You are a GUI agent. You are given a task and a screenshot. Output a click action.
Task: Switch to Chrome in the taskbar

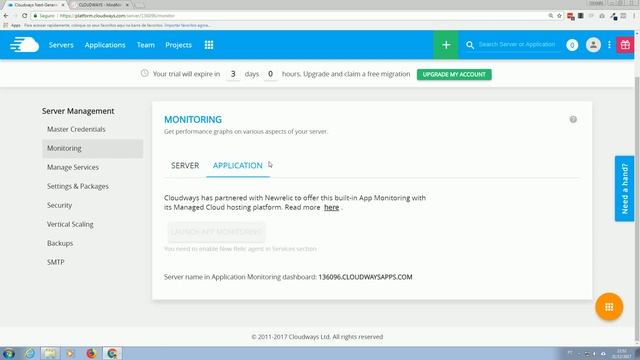112,353
